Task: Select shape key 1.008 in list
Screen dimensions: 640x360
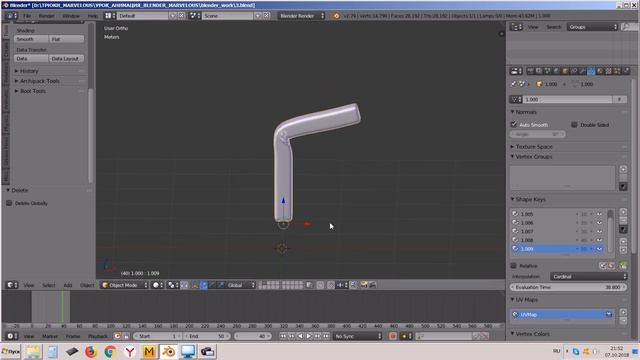Action: [x=557, y=240]
